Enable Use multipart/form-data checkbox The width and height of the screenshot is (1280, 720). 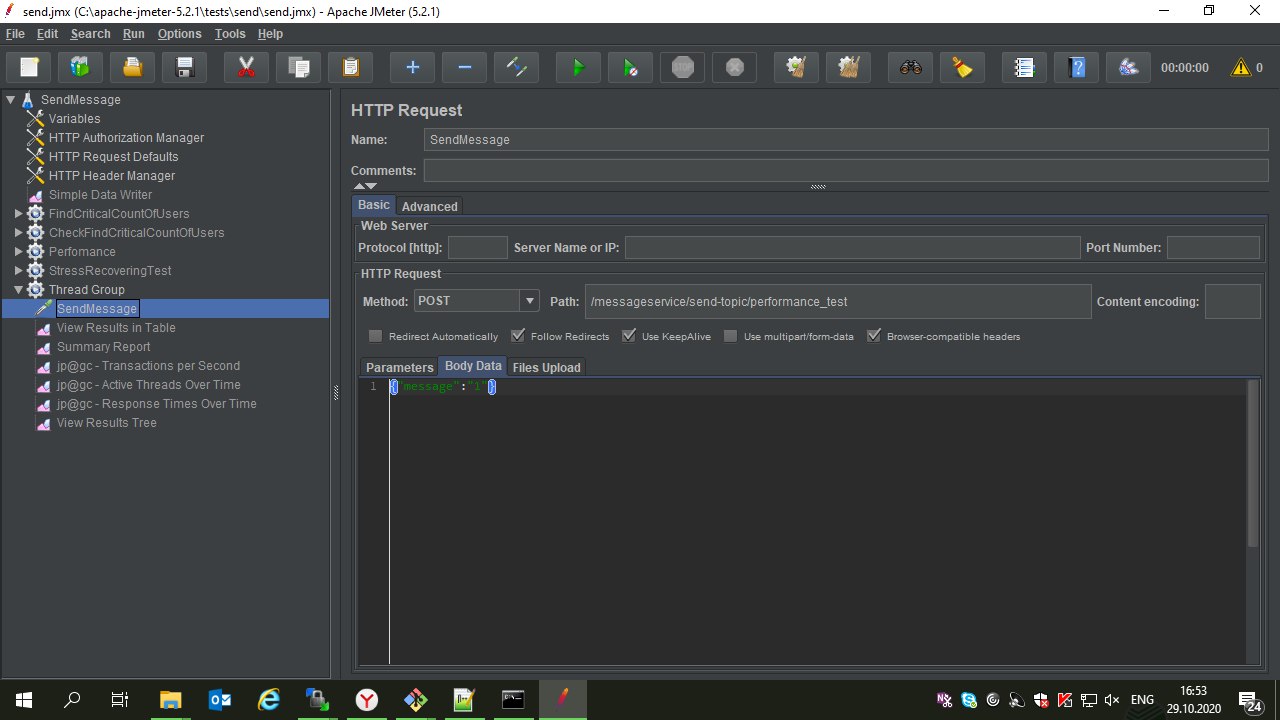tap(731, 336)
